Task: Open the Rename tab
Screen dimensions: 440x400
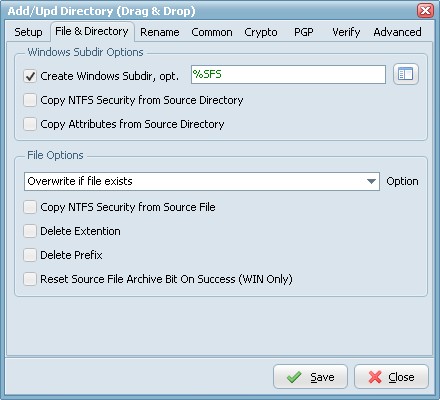Action: 160,32
